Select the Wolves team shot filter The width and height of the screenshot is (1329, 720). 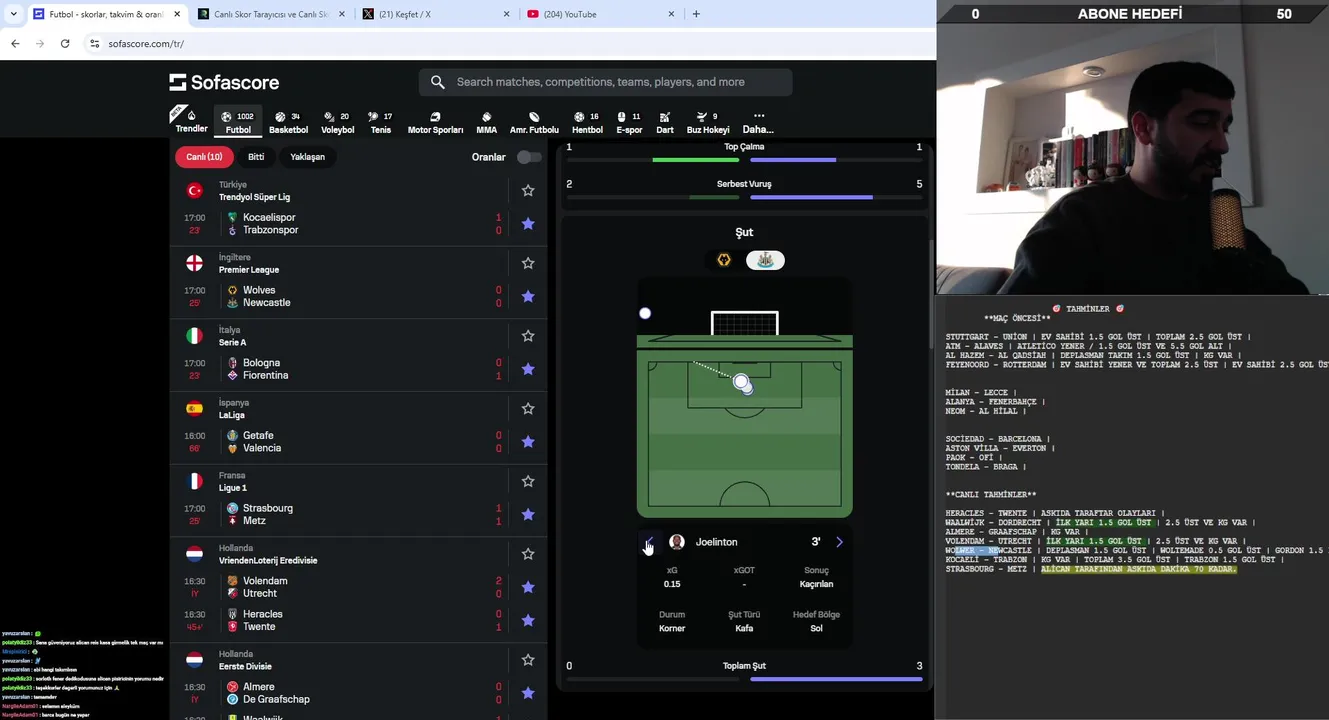tap(724, 260)
